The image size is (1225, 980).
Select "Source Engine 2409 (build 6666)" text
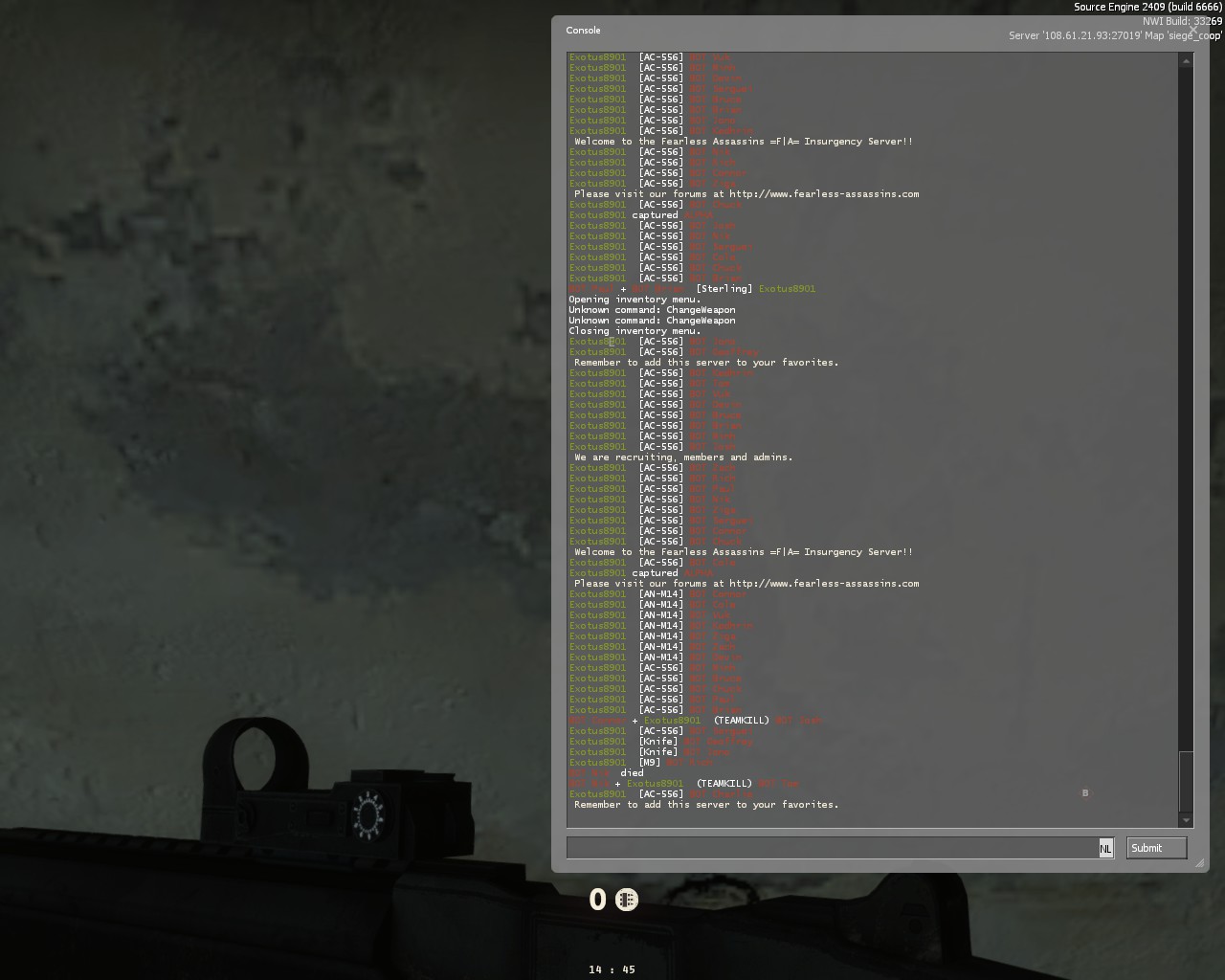click(x=1147, y=7)
